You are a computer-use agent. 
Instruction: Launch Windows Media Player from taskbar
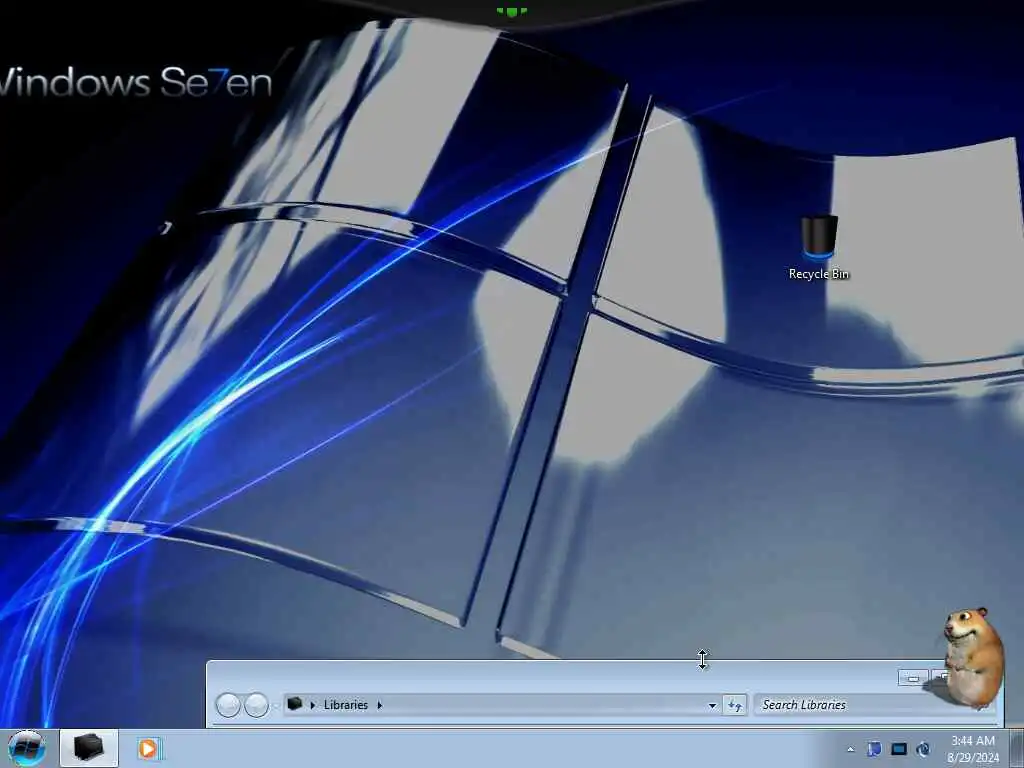pos(148,748)
